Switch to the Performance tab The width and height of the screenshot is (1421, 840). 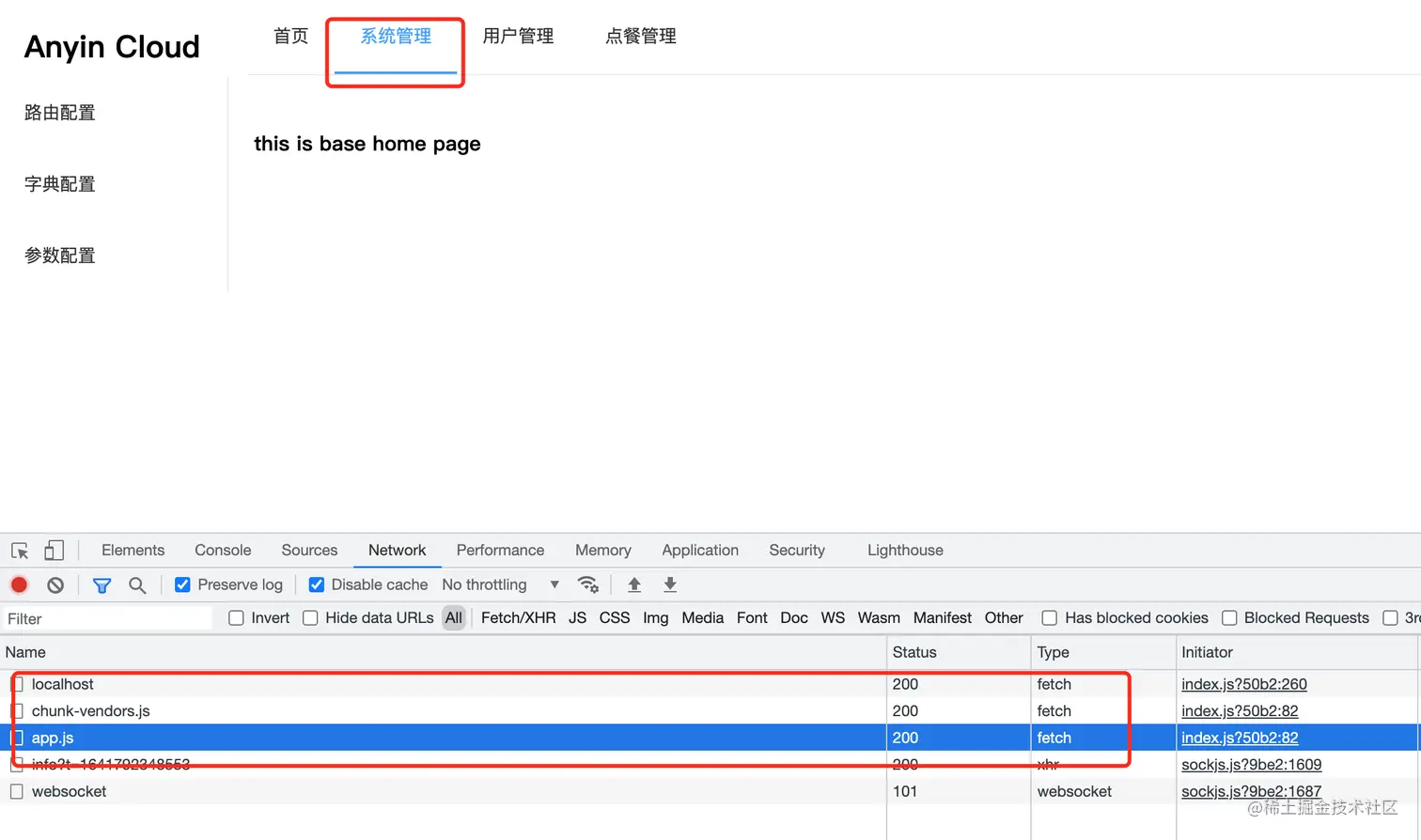tap(500, 550)
